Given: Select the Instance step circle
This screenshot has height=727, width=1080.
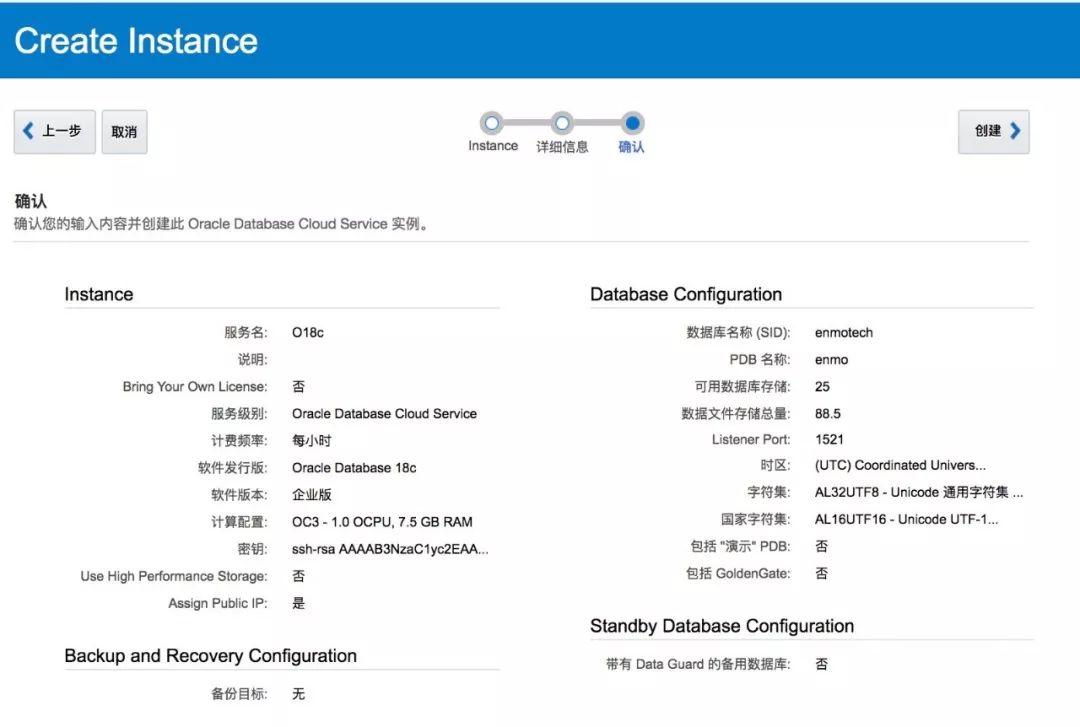Looking at the screenshot, I should click(x=491, y=123).
